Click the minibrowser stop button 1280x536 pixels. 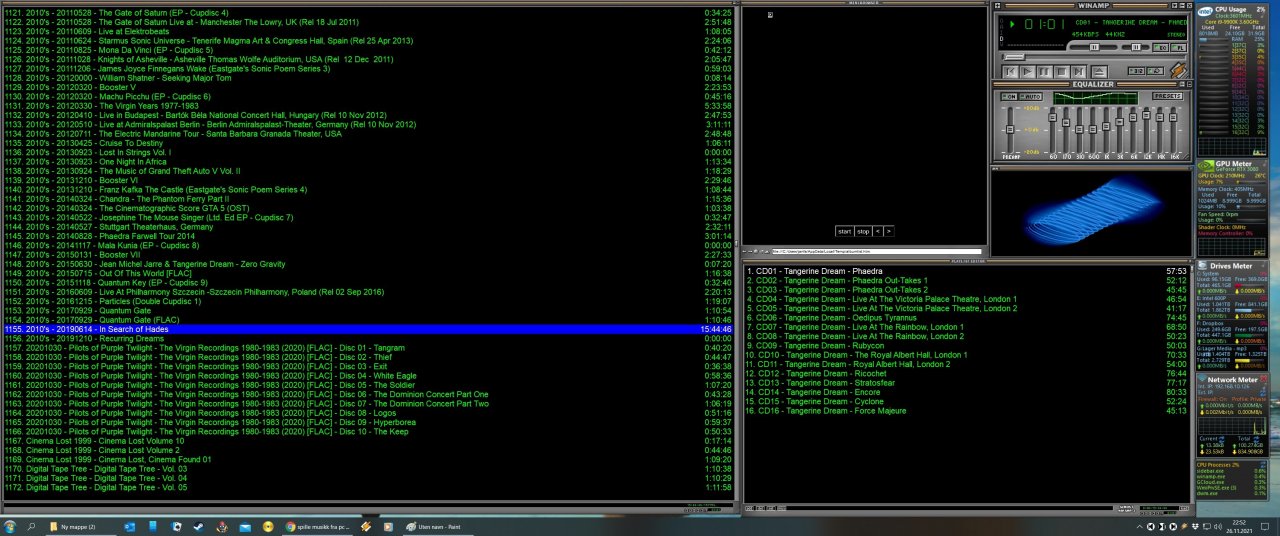[x=863, y=231]
